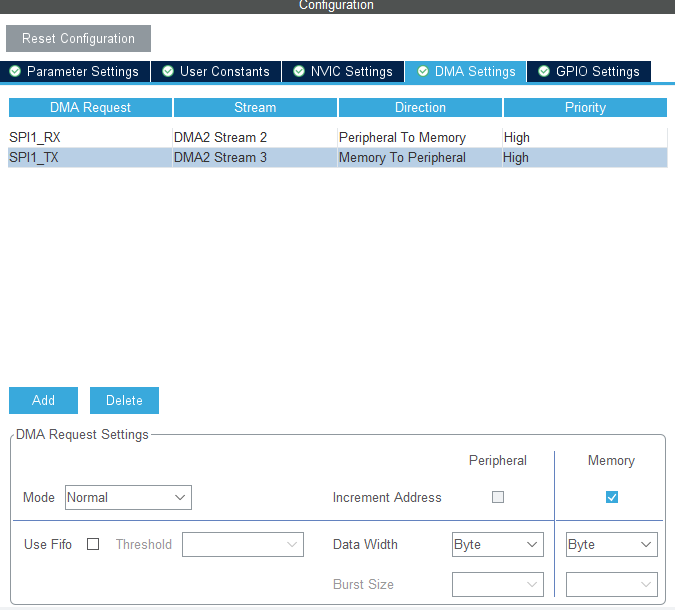Open the Fifo Threshold dropdown
This screenshot has width=675, height=610.
(x=242, y=545)
